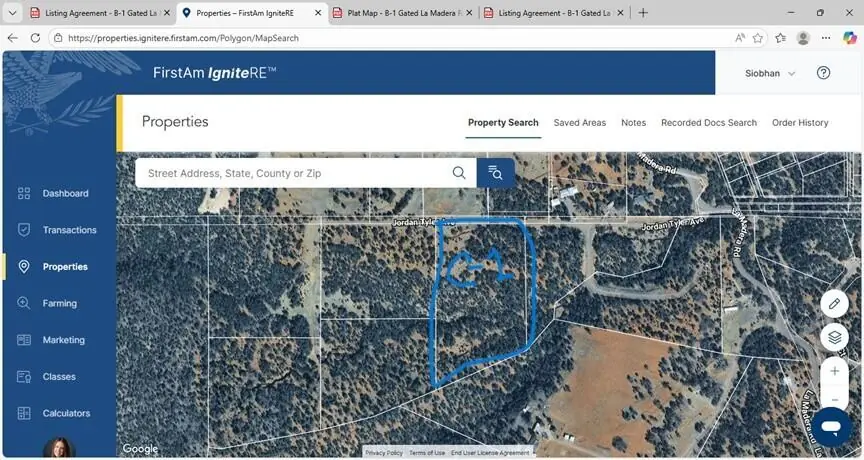864x460 pixels.
Task: Click the Google logo on map
Action: click(x=140, y=448)
